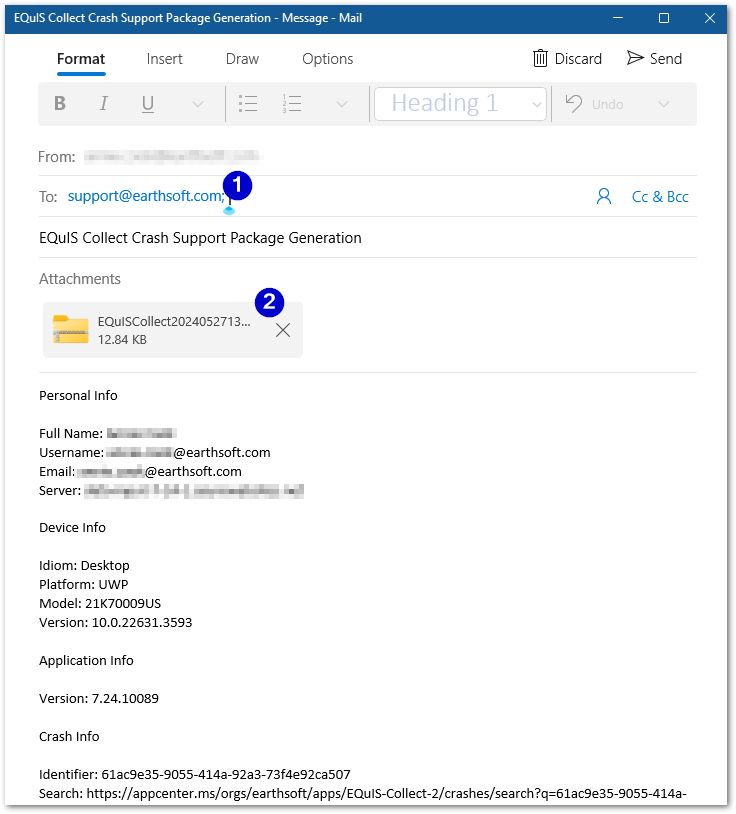Remove the EQuISCollect attachment
The width and height of the screenshot is (736, 814).
pos(283,331)
